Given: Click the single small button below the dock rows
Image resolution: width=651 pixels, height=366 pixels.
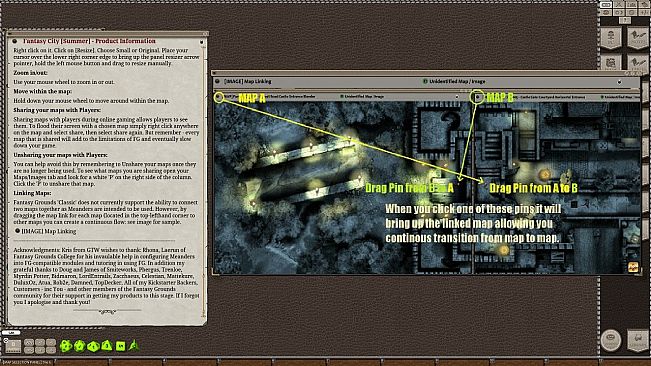Looking at the screenshot, I should (x=625, y=20).
